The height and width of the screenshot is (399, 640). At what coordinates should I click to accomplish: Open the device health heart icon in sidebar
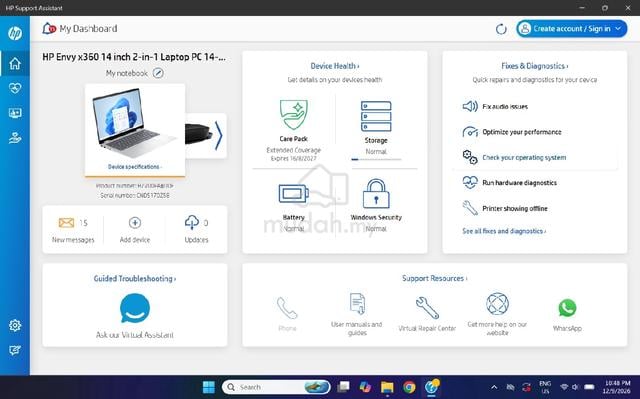[x=15, y=88]
